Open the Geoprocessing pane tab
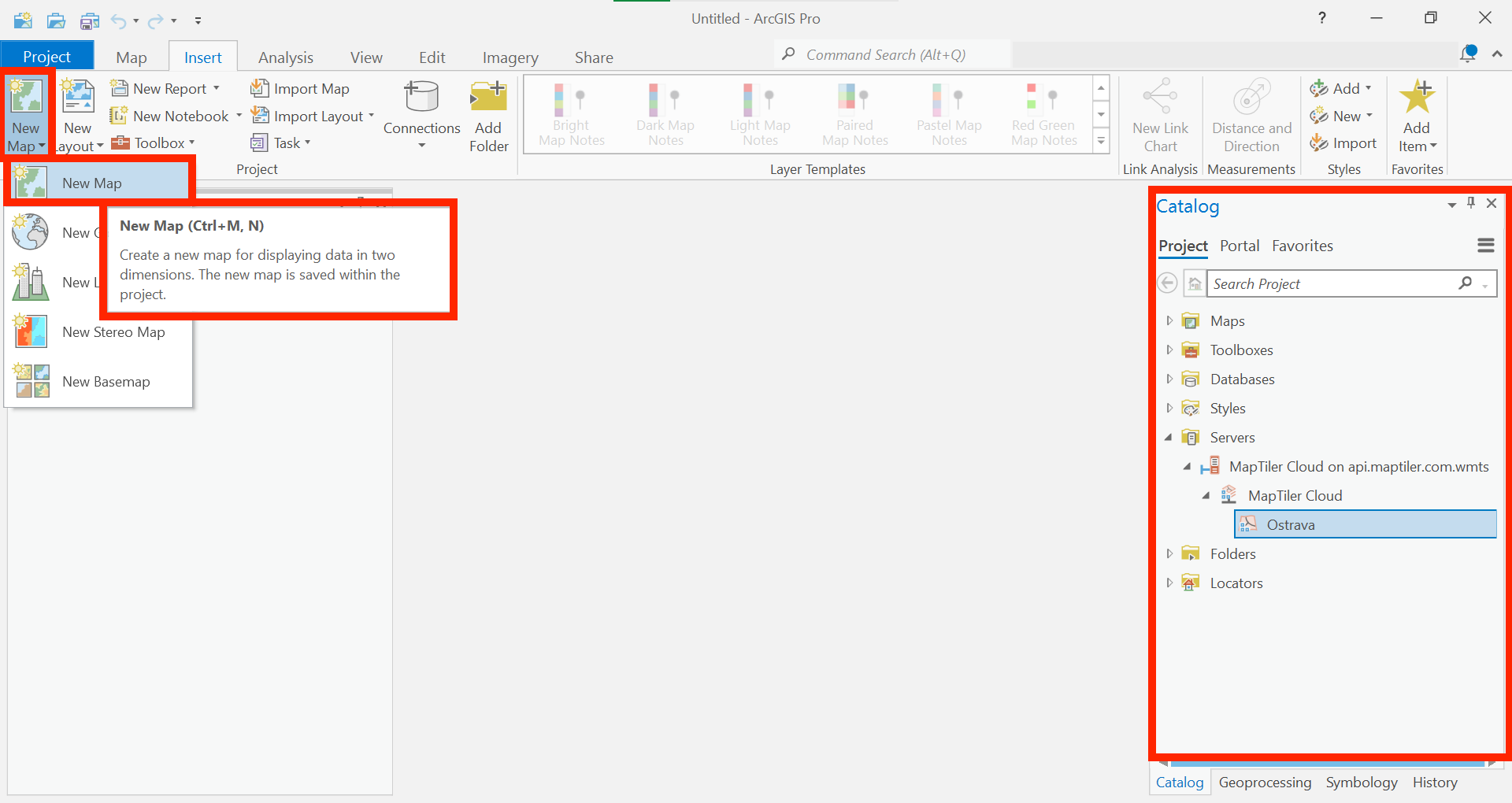Viewport: 1512px width, 803px height. tap(1265, 783)
